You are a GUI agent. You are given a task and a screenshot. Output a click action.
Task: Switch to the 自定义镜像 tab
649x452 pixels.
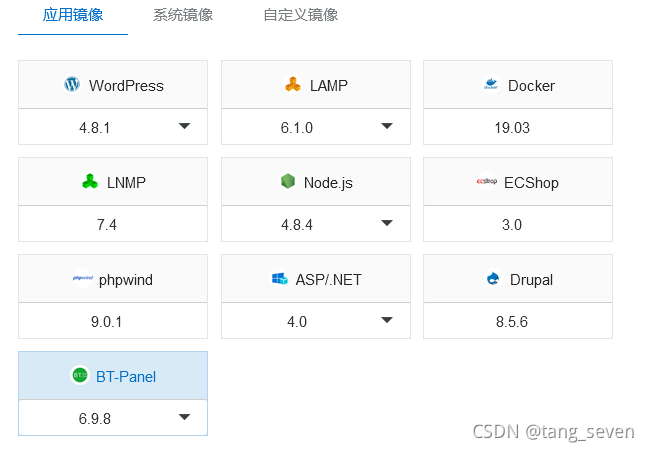(x=301, y=15)
